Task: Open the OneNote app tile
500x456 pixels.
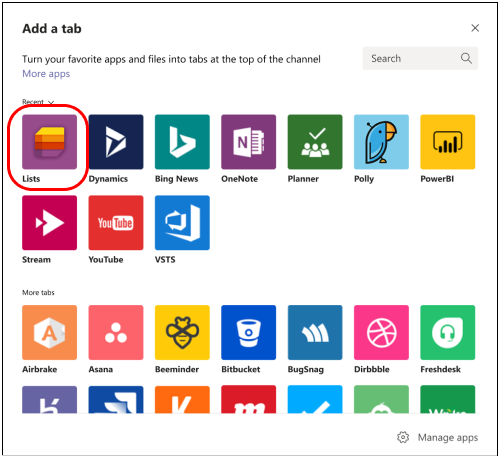Action: (248, 142)
